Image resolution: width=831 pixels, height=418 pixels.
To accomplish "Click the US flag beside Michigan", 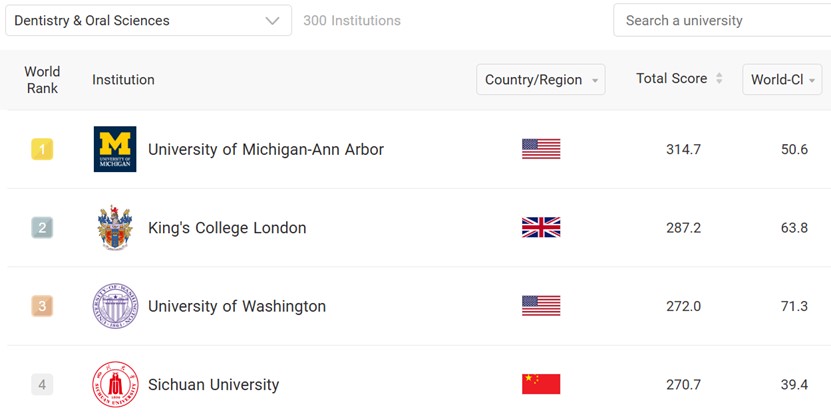I will point(541,149).
